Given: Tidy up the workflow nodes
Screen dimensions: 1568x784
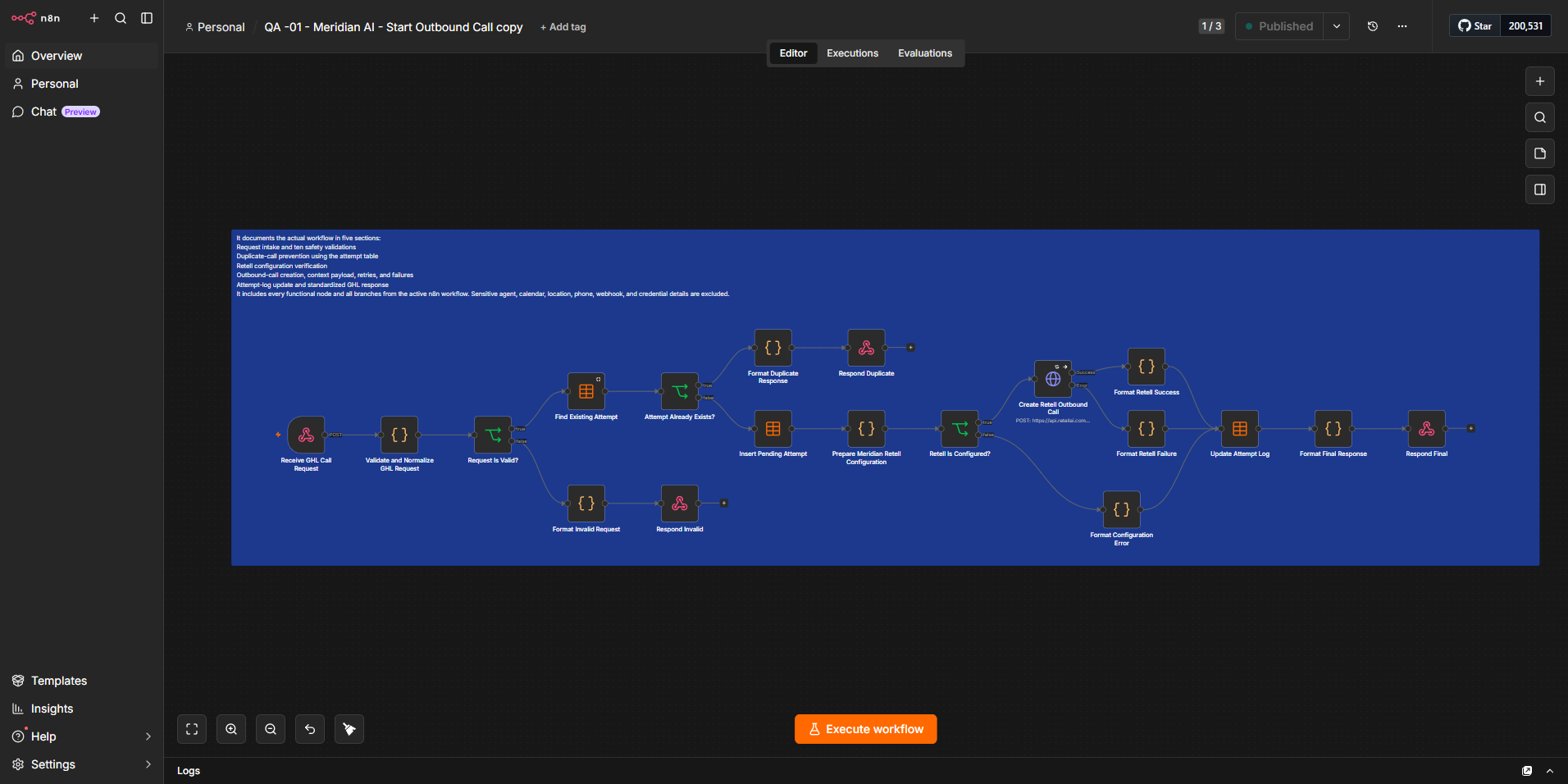Looking at the screenshot, I should point(349,729).
